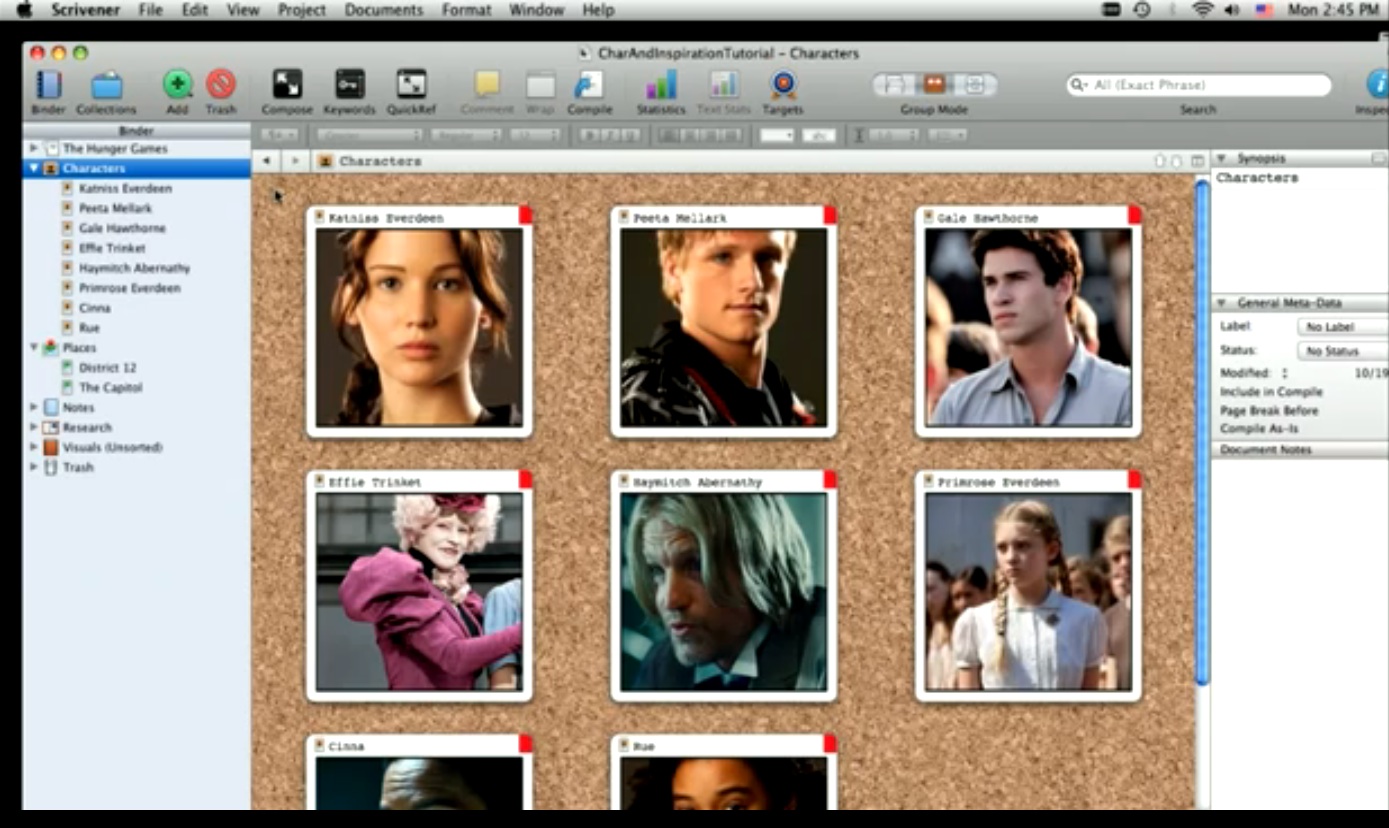1389x828 pixels.
Task: Open the Targets bullseye icon
Action: pos(783,84)
